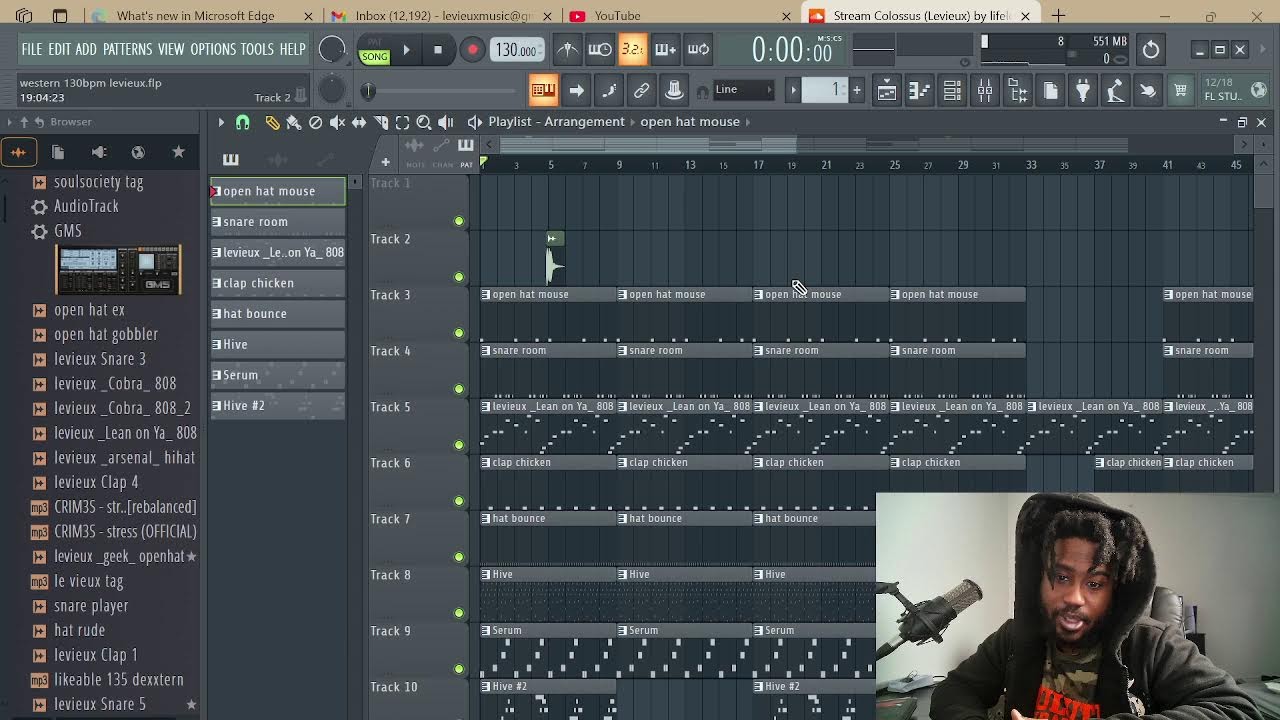Mute Track 3 with its green light
Image resolution: width=1280 pixels, height=720 pixels.
pyautogui.click(x=459, y=333)
